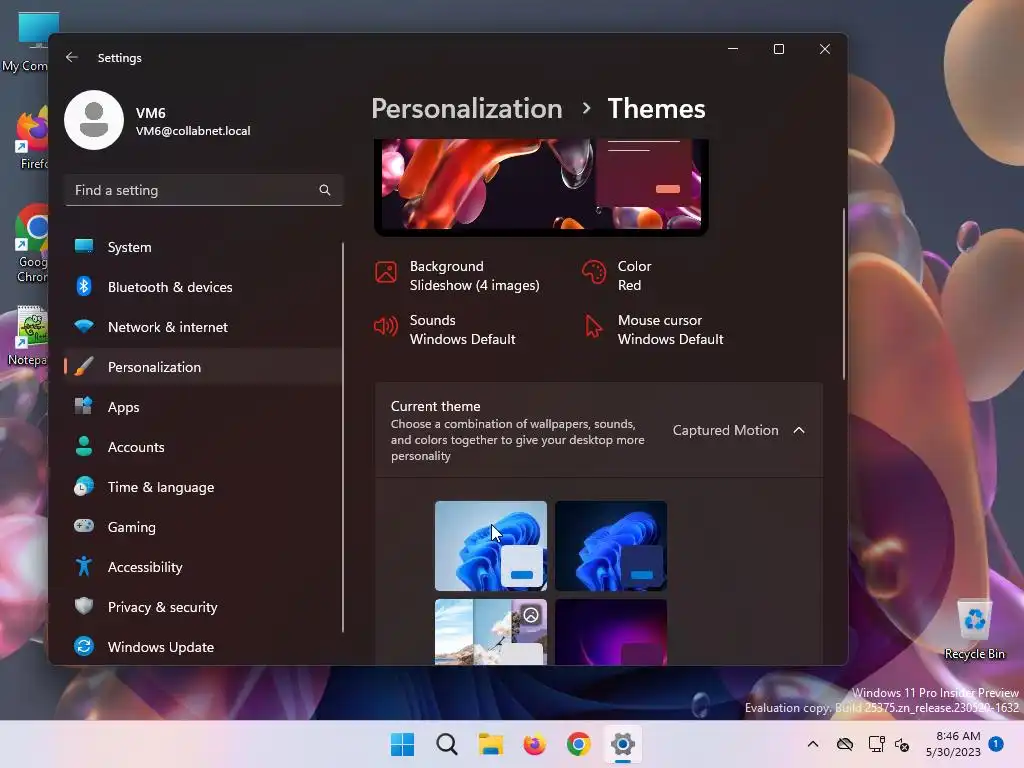Open Sounds Windows Default setting
Image resolution: width=1024 pixels, height=768 pixels.
pyautogui.click(x=445, y=330)
